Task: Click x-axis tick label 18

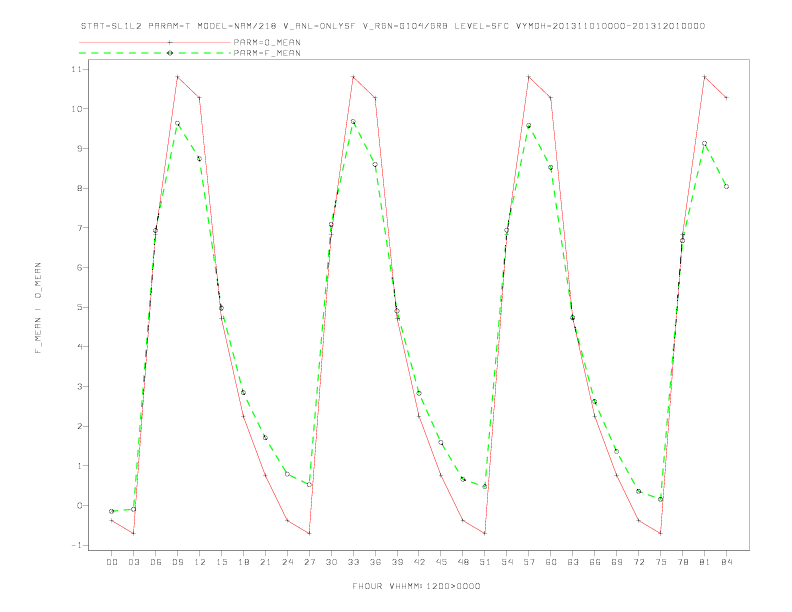Action: 243,562
